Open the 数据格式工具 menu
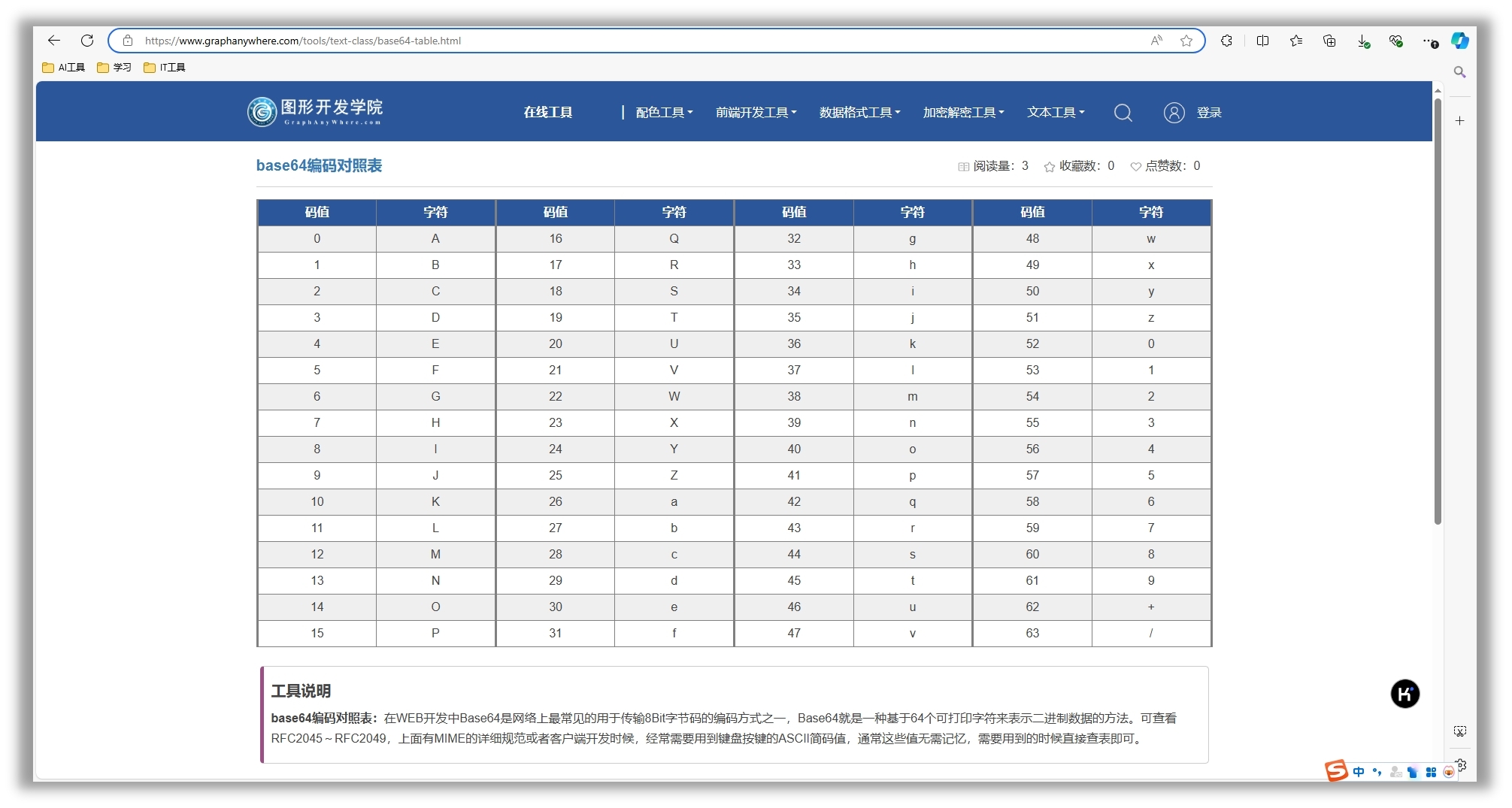The width and height of the screenshot is (1512, 808). point(859,113)
